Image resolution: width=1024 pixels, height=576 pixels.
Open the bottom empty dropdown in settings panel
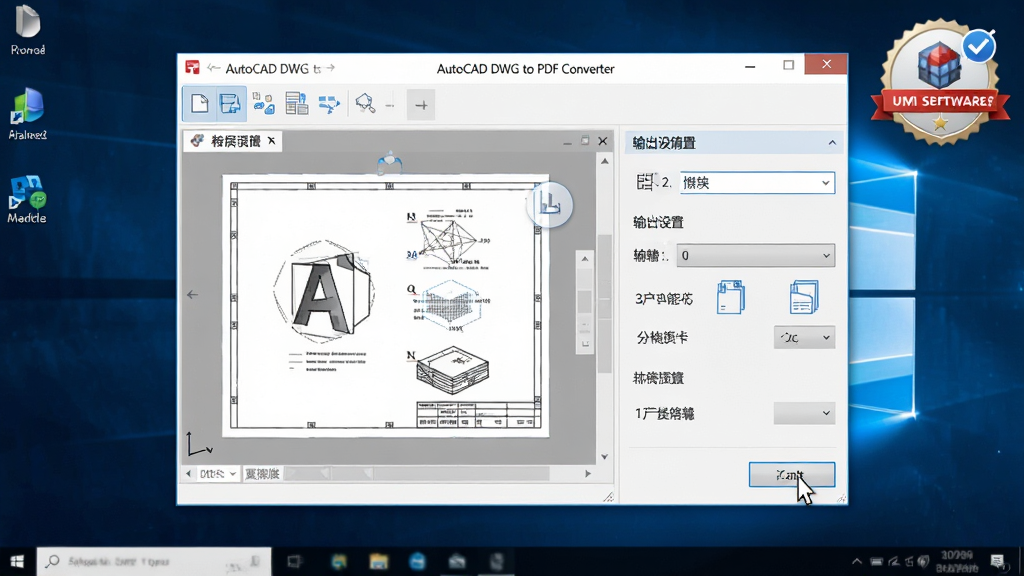point(804,413)
